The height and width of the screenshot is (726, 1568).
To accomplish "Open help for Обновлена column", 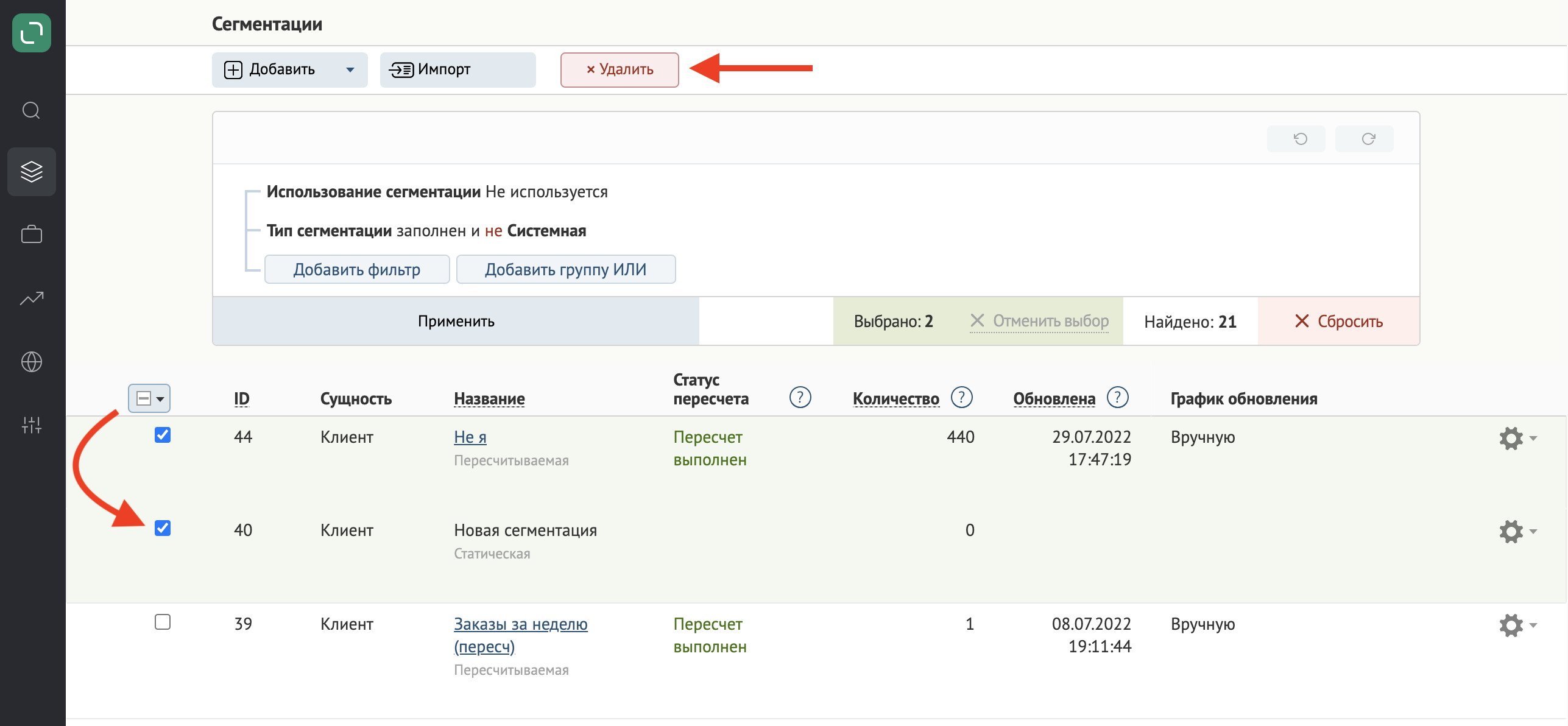I will pyautogui.click(x=1117, y=398).
